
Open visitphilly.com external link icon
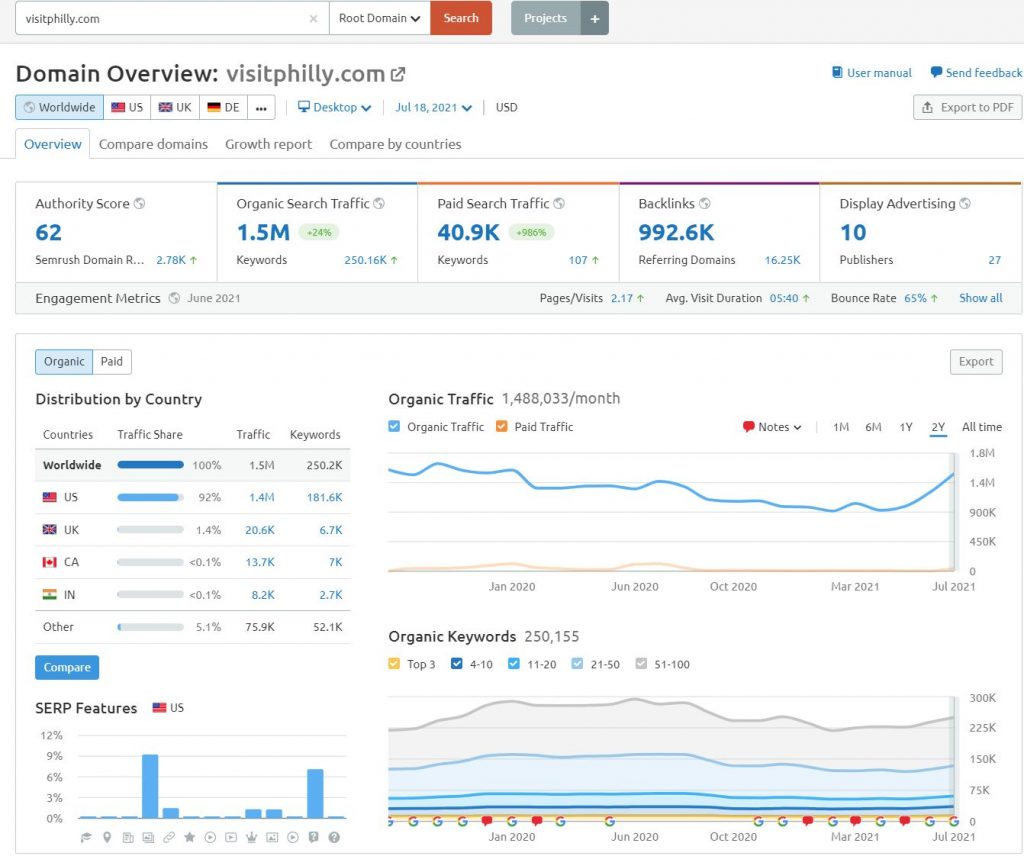pyautogui.click(x=398, y=74)
